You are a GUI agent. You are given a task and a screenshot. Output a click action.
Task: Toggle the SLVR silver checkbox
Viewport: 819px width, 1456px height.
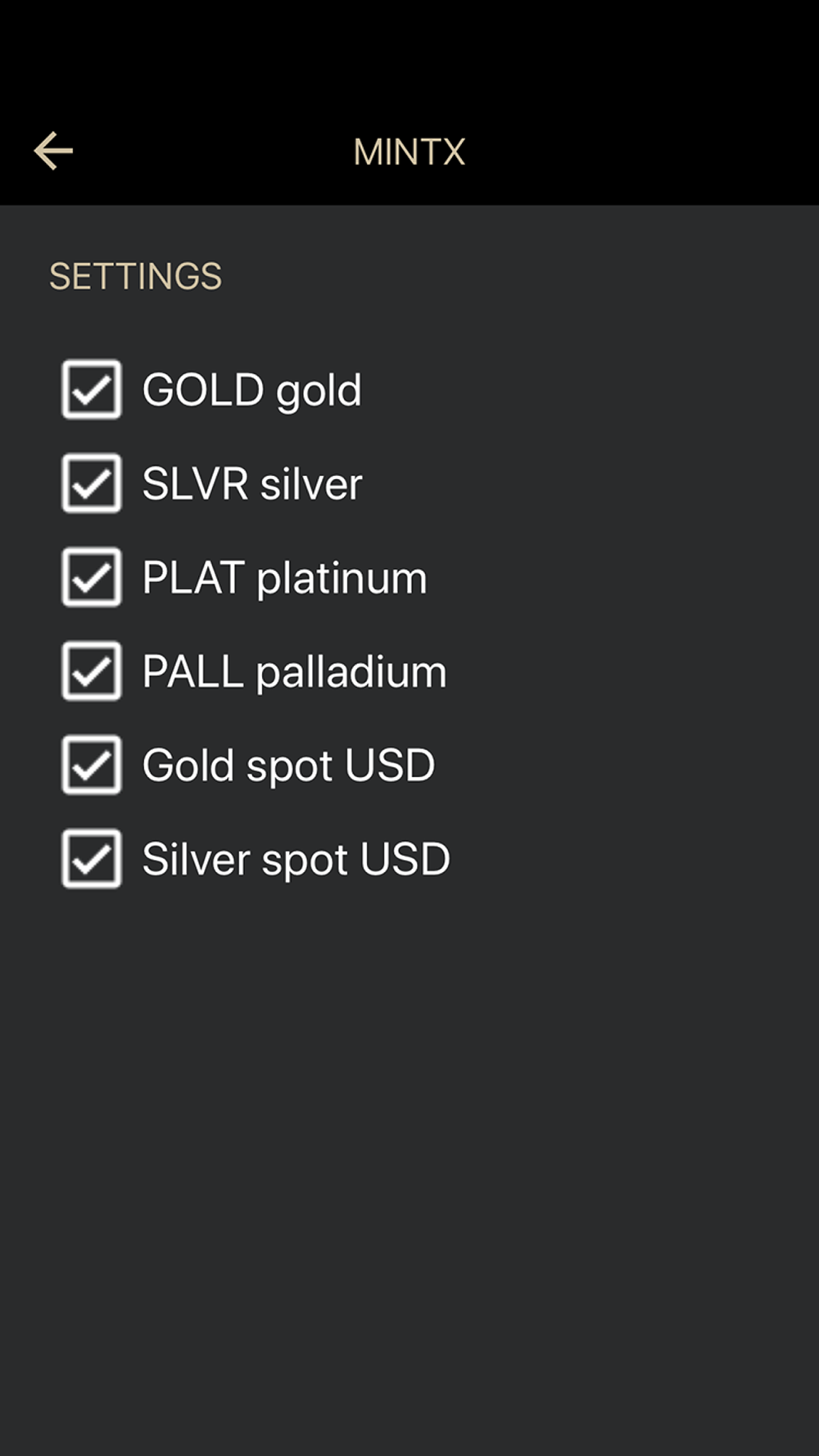pos(92,483)
